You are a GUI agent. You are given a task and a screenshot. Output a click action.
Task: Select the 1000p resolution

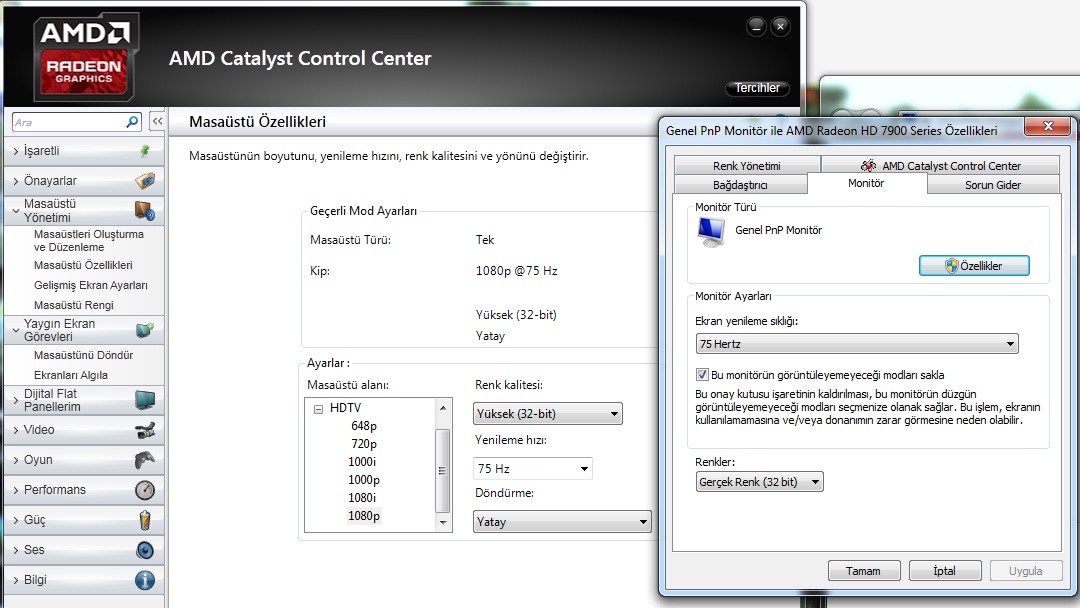point(364,480)
